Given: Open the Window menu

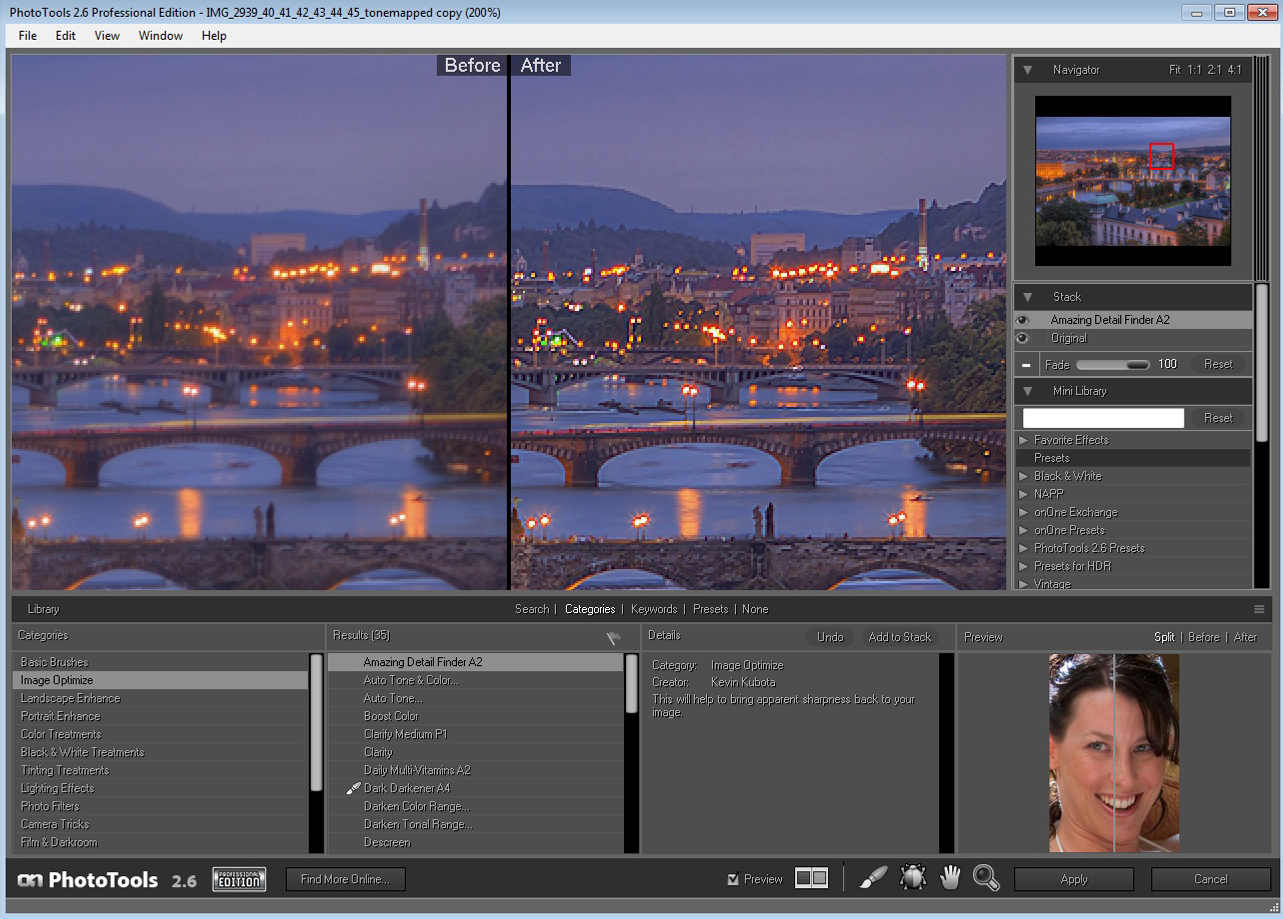Looking at the screenshot, I should click(x=160, y=35).
